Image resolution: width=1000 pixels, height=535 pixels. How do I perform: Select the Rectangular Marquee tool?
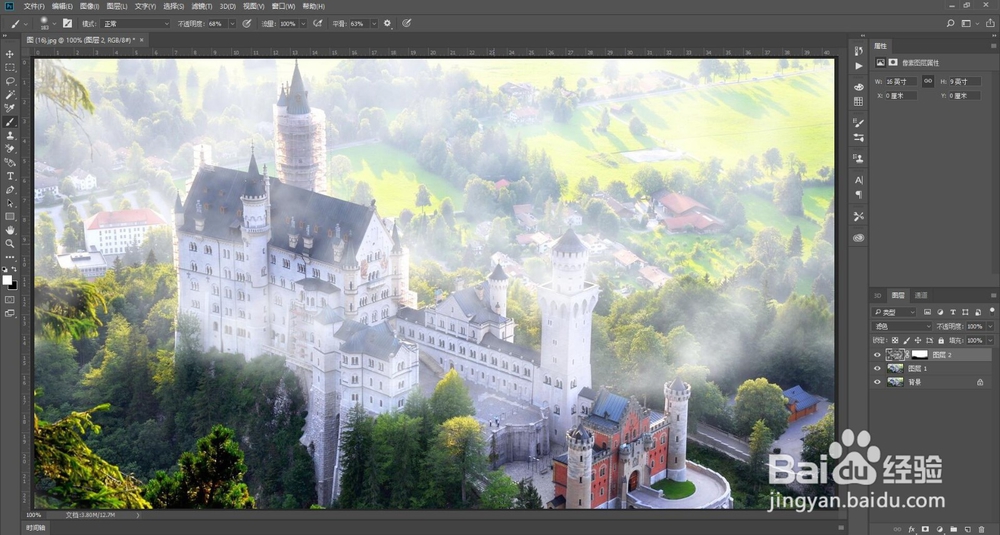pos(10,68)
